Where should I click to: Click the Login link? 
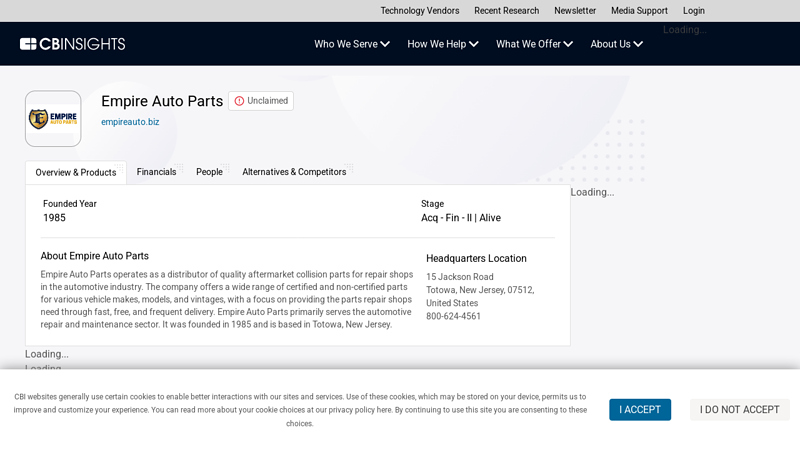[694, 11]
